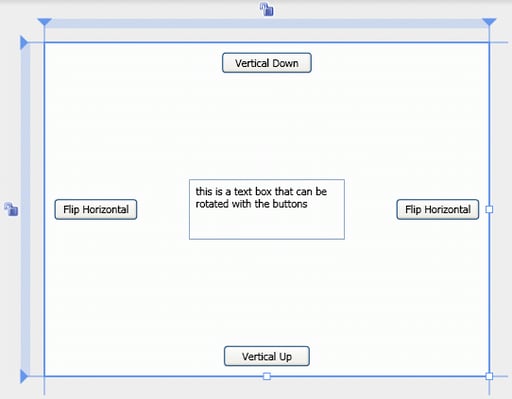Screen dimensions: 512x399
Task: Click the left Flip Horizontal button
Action: 96,209
